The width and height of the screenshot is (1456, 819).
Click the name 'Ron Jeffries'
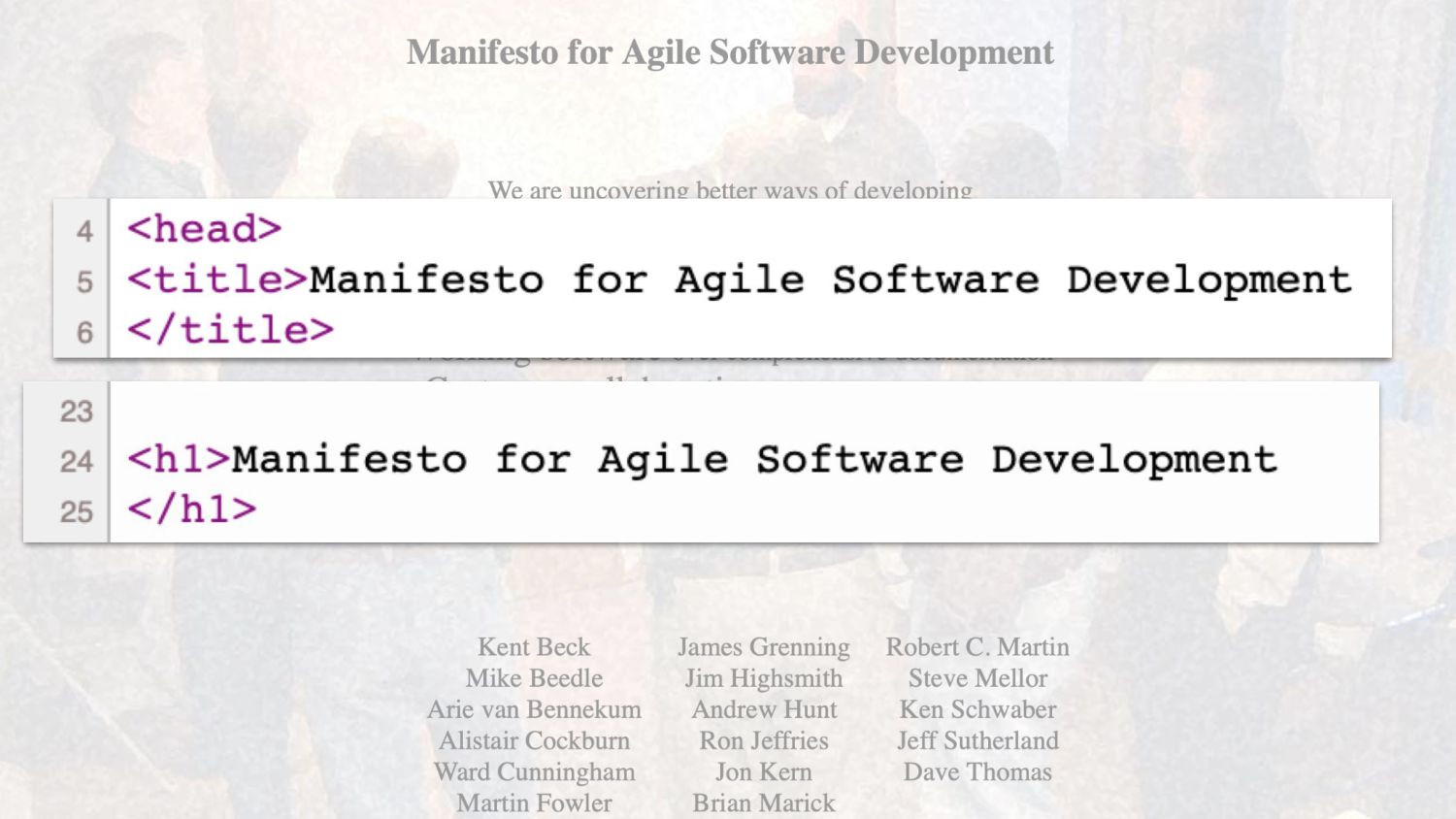point(764,740)
